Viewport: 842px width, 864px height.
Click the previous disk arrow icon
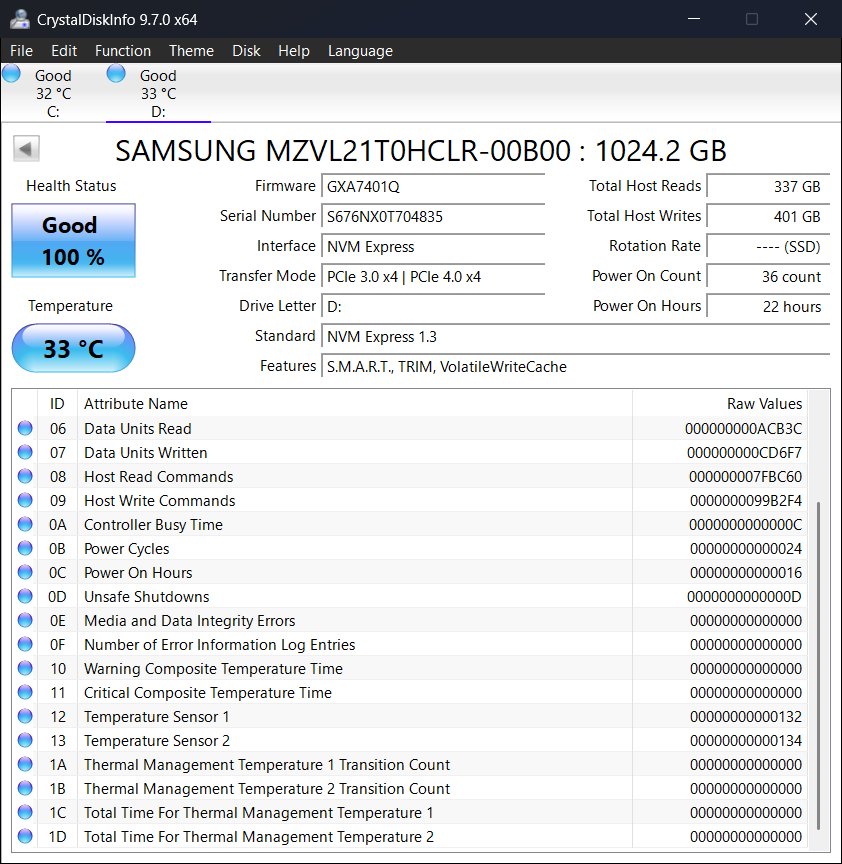(x=26, y=150)
